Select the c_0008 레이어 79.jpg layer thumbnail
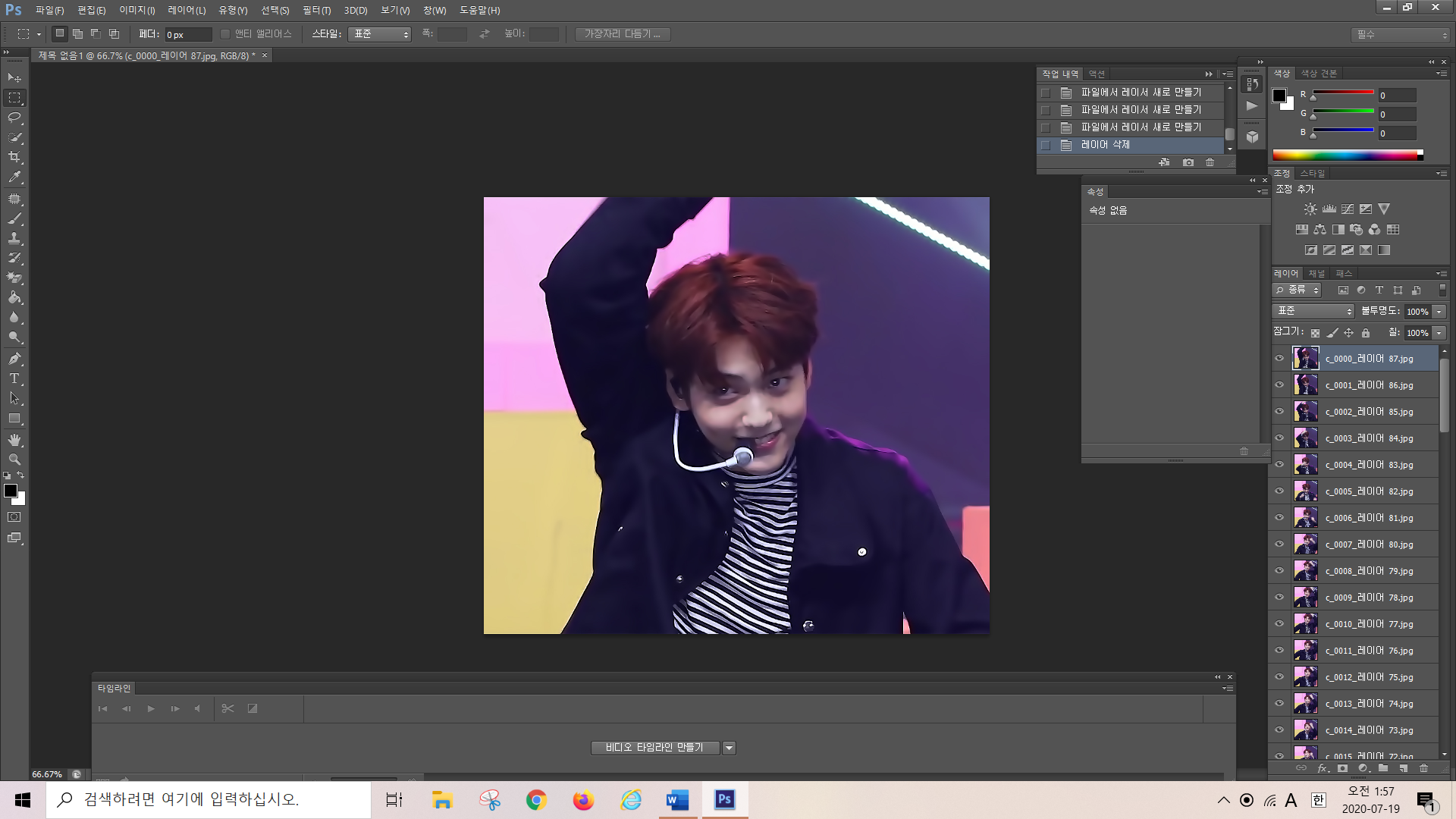The height and width of the screenshot is (819, 1456). point(1305,571)
